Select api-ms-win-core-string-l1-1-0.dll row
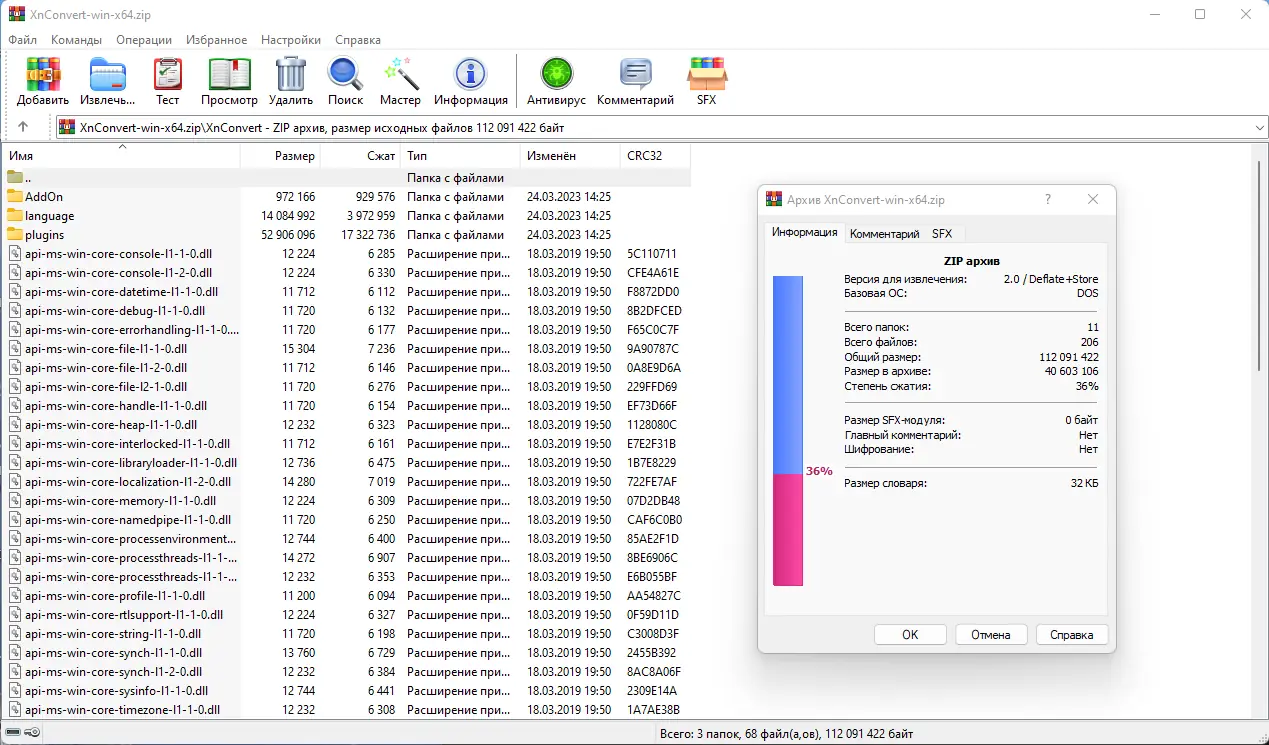The image size is (1269, 745). click(x=346, y=634)
